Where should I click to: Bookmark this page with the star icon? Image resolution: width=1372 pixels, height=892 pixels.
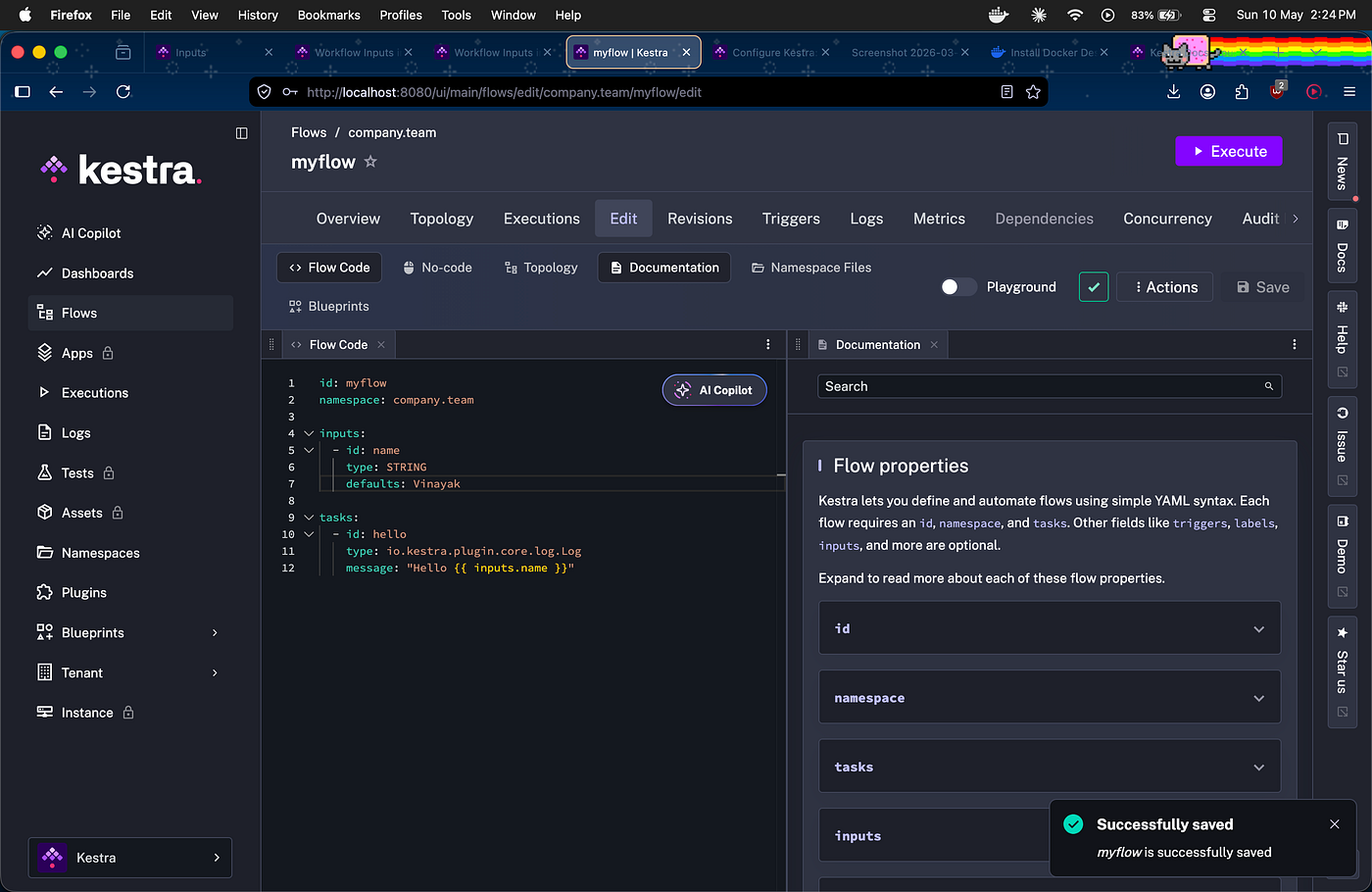pos(1033,92)
